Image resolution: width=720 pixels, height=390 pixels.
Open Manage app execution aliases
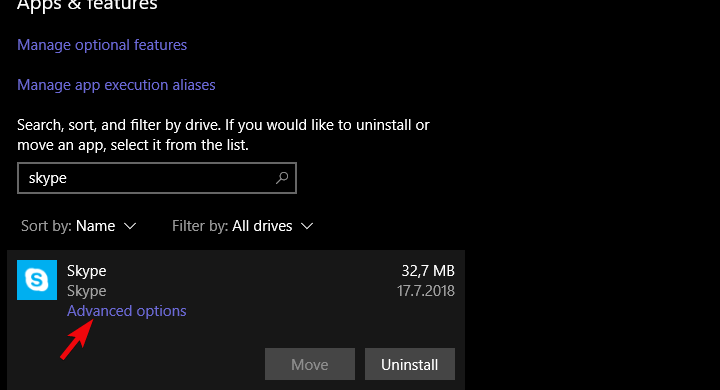[116, 85]
